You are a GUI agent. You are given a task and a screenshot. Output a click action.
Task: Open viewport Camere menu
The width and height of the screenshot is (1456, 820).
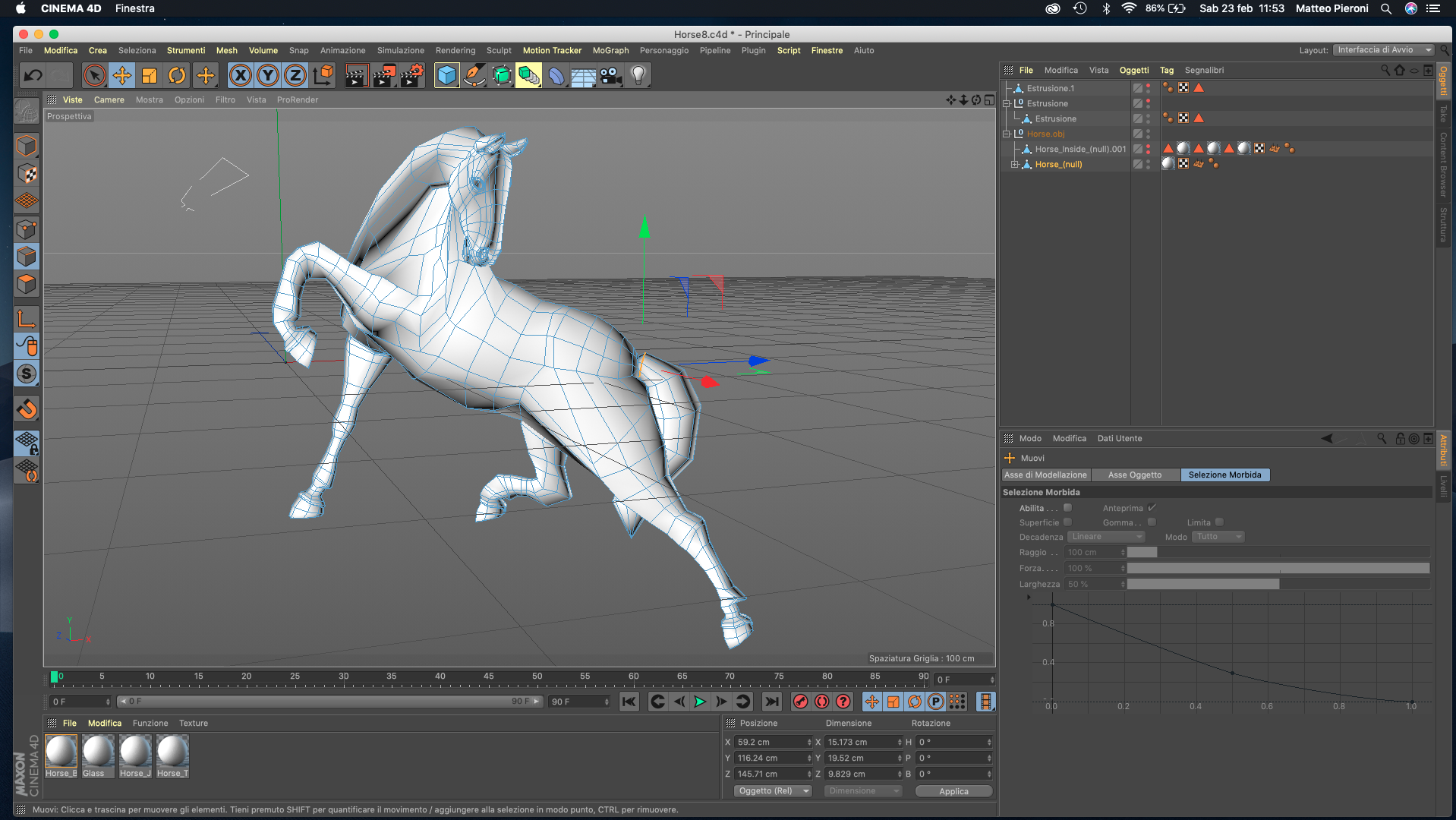[109, 99]
